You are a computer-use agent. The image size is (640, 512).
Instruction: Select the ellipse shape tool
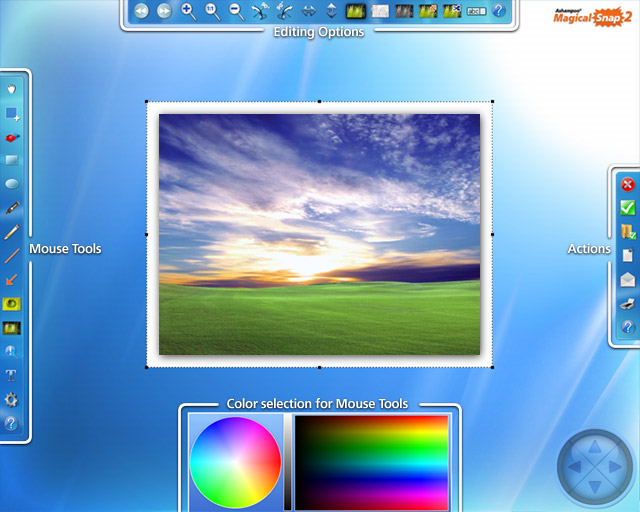click(12, 184)
